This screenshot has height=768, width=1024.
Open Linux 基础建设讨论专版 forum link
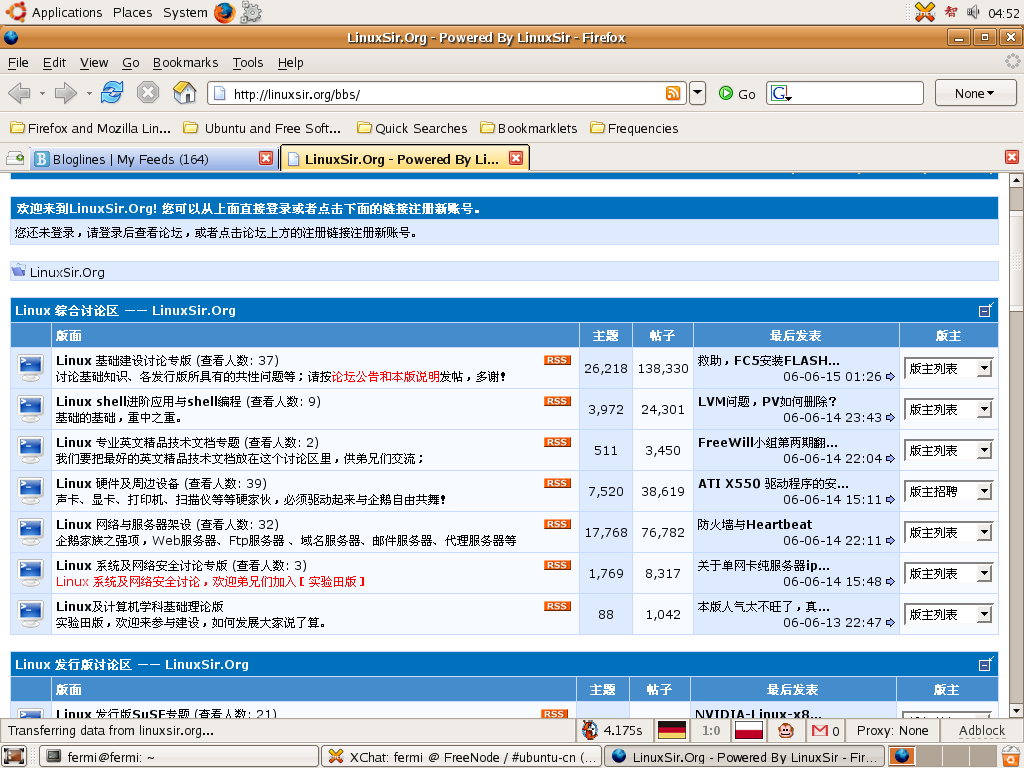coord(124,360)
